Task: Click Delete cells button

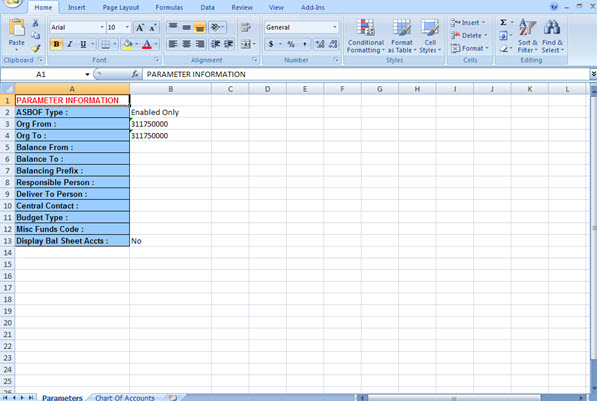Action: 469,35
